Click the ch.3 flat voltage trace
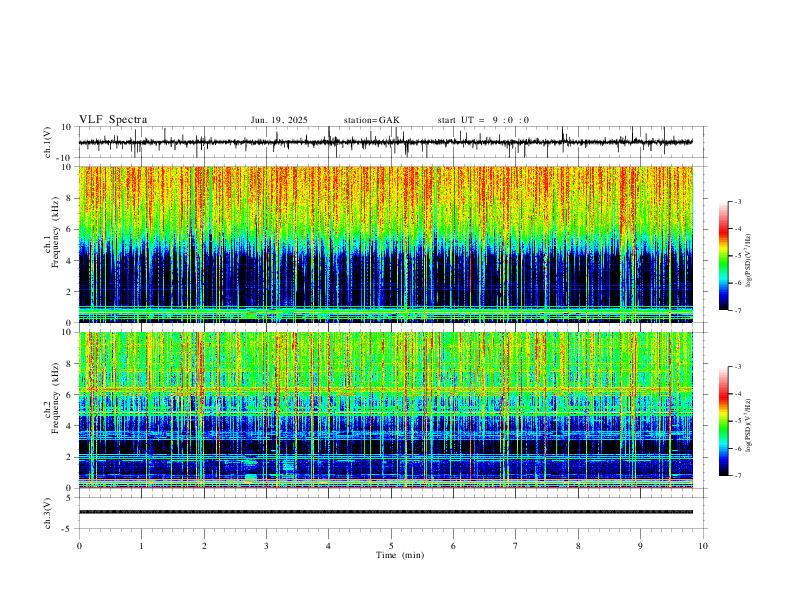 pyautogui.click(x=386, y=512)
